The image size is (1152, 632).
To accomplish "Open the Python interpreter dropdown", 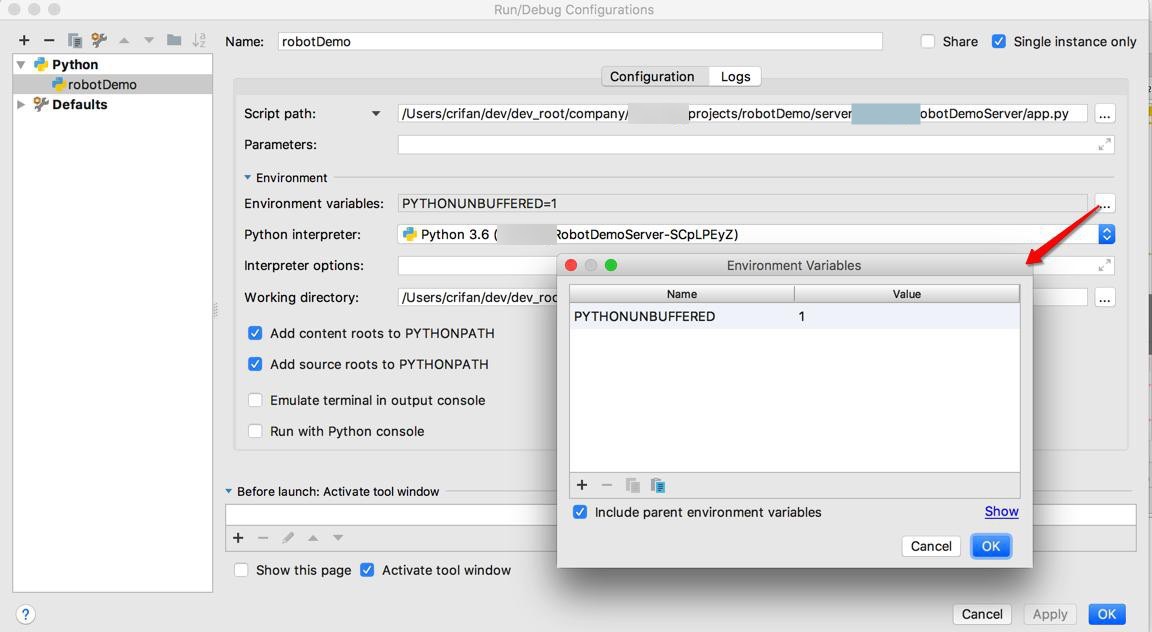I will click(x=1106, y=234).
